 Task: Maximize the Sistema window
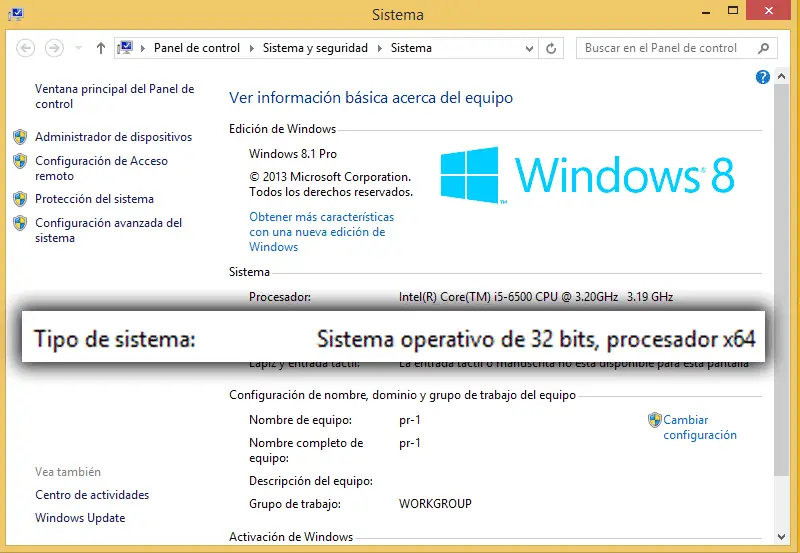pos(733,11)
